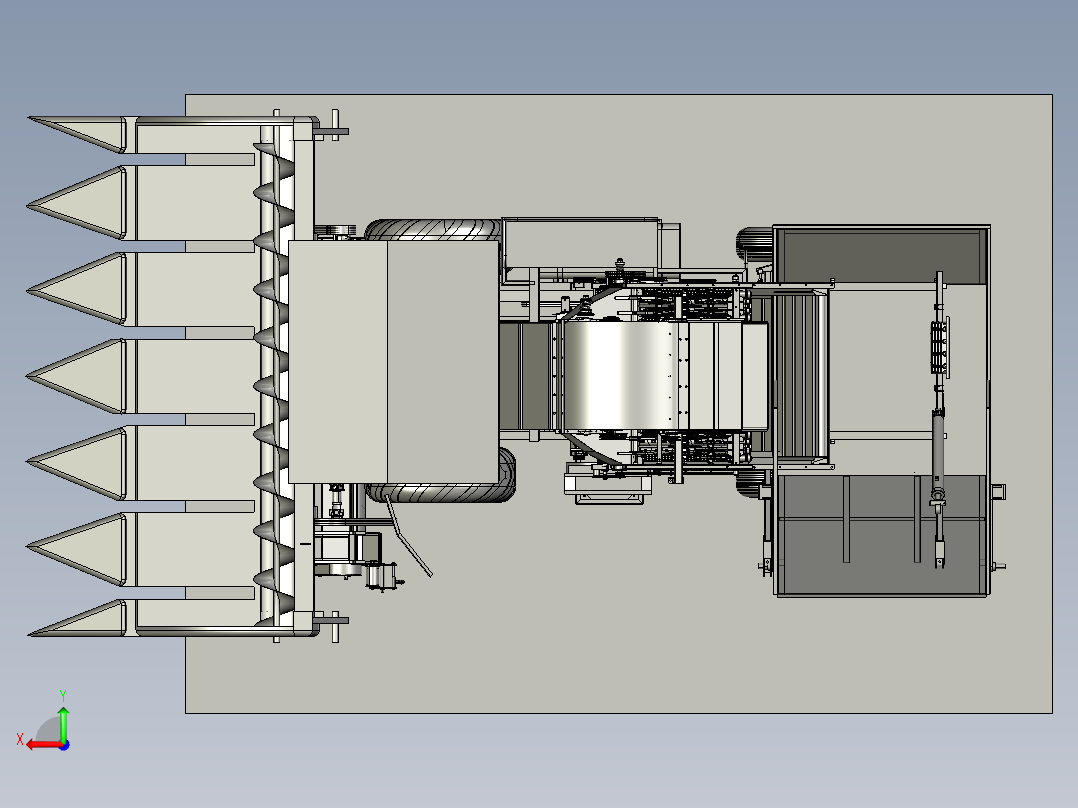The height and width of the screenshot is (808, 1078).
Task: Pick the upper front tire of the harvester
Action: pos(432,230)
